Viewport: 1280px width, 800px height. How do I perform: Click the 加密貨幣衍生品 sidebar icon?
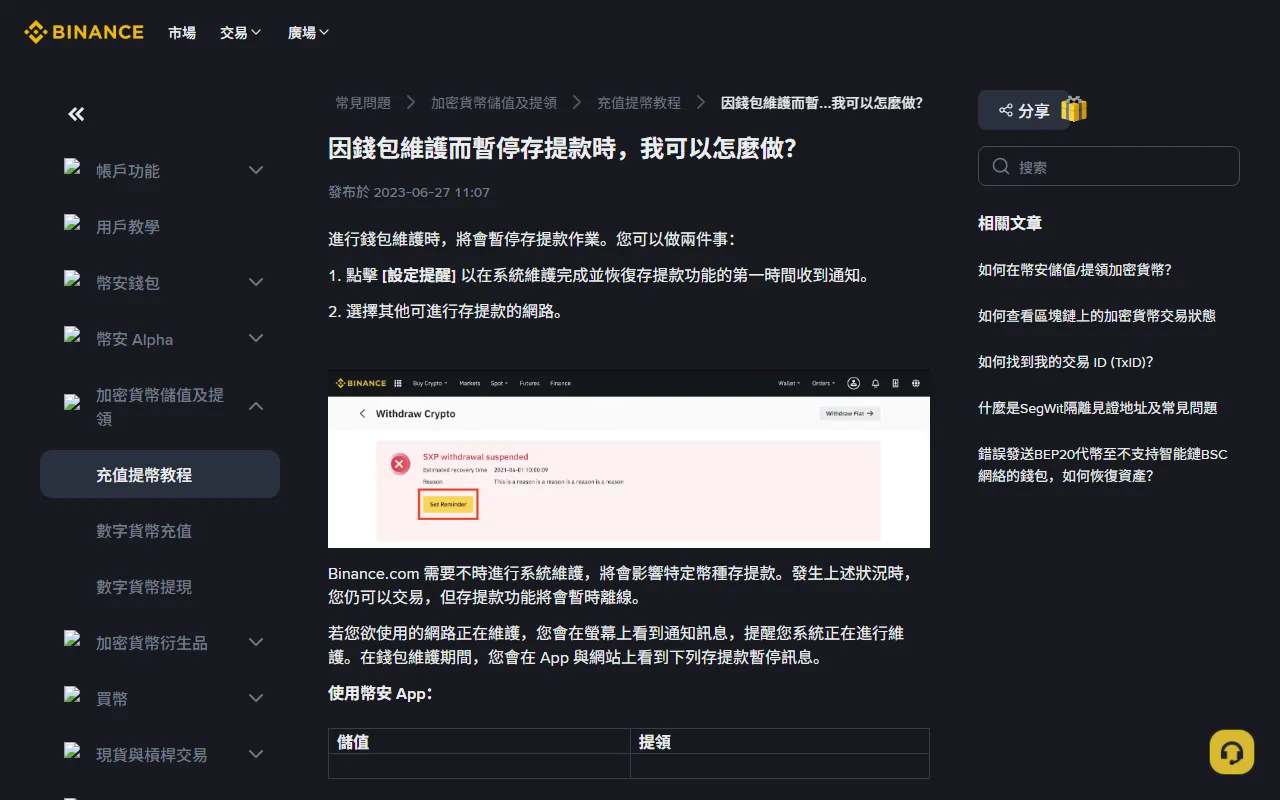click(x=72, y=639)
